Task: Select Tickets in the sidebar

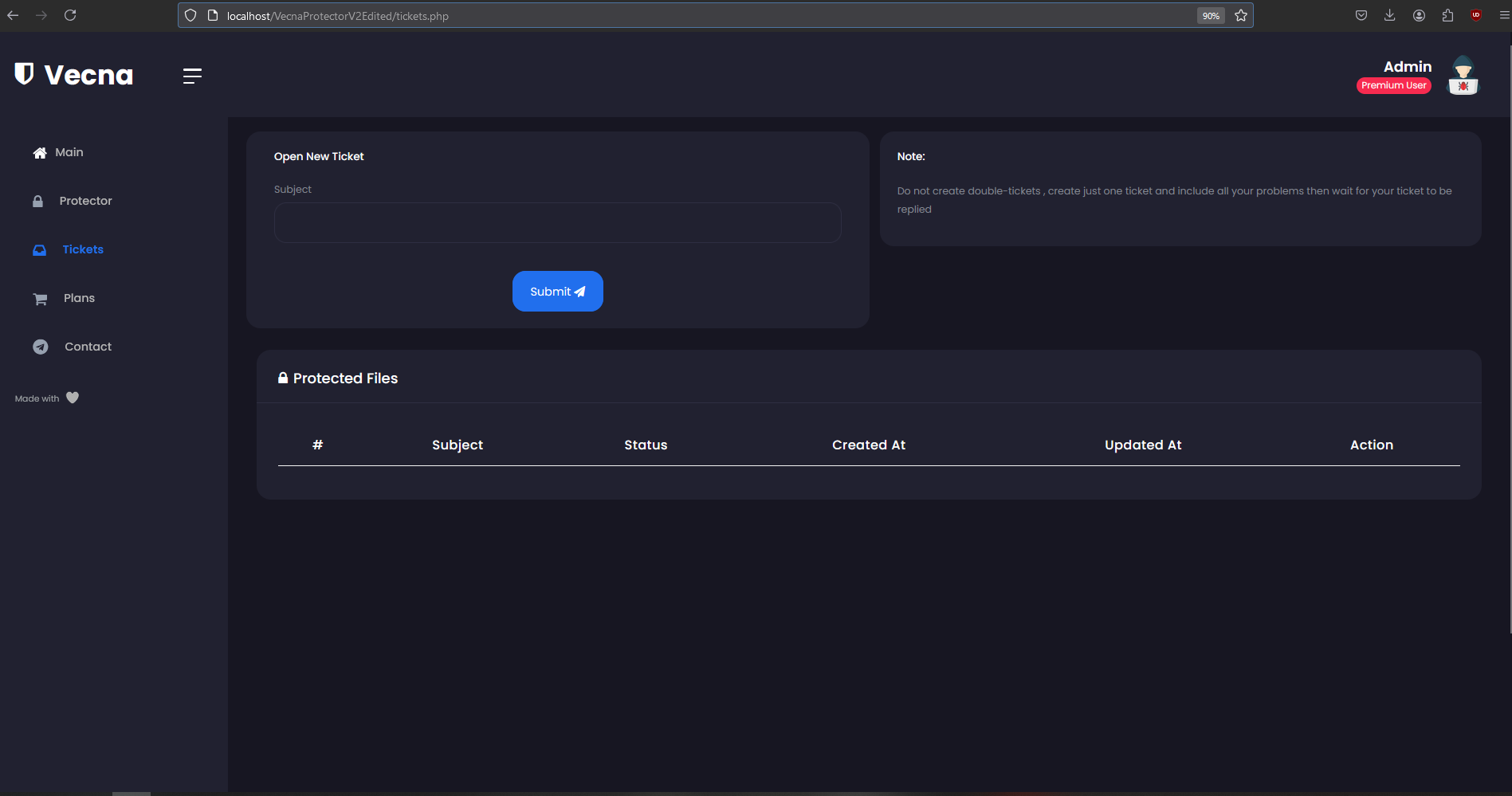Action: 83,249
